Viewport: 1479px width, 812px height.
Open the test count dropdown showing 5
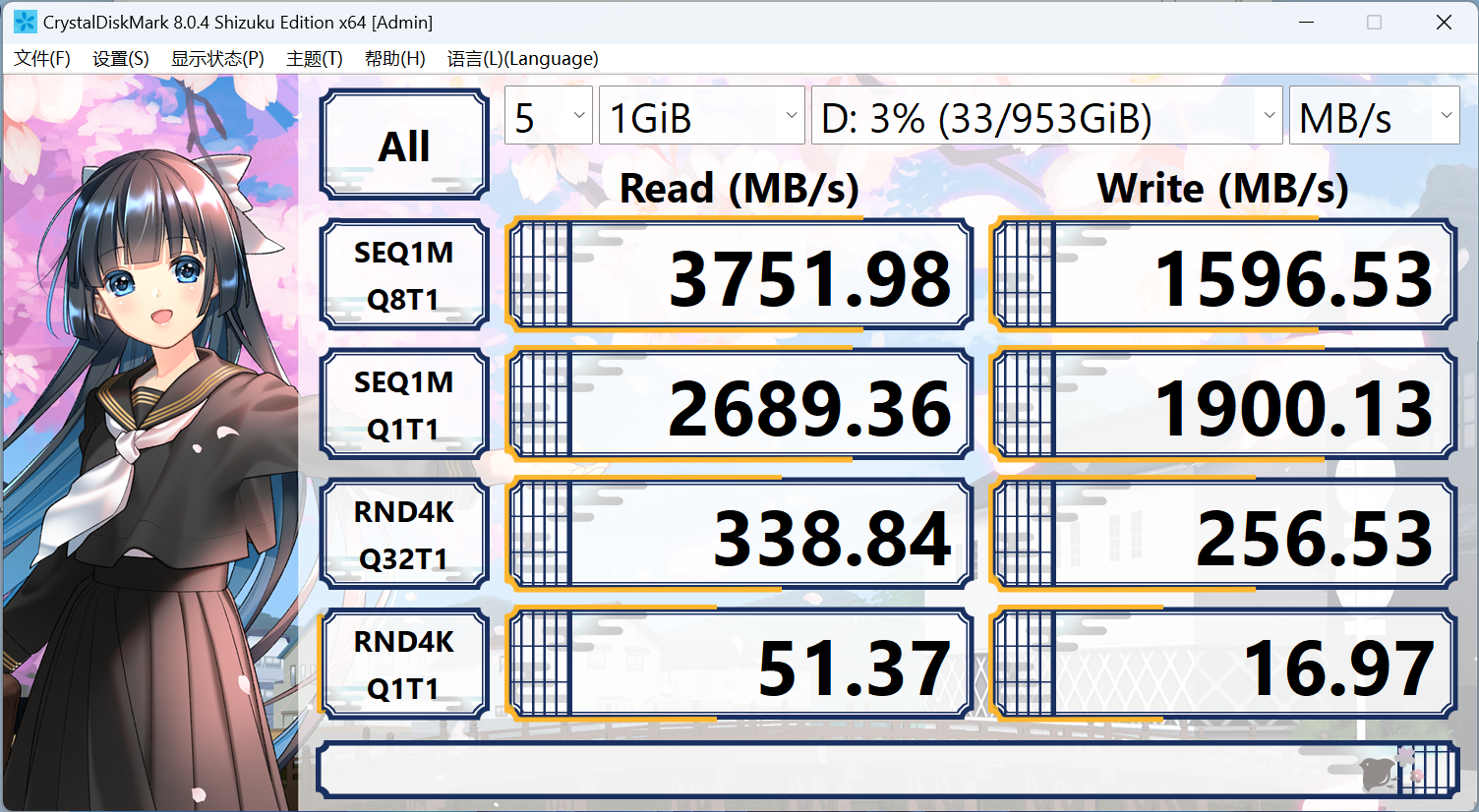(549, 115)
